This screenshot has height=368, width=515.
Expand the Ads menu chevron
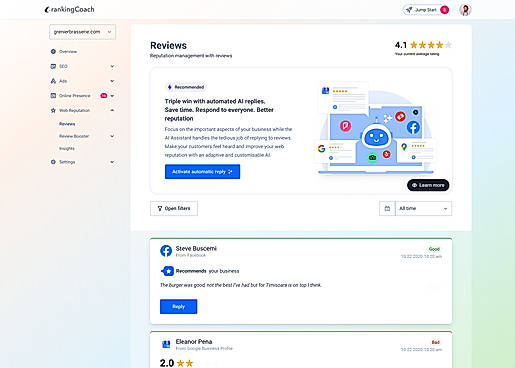coord(112,81)
